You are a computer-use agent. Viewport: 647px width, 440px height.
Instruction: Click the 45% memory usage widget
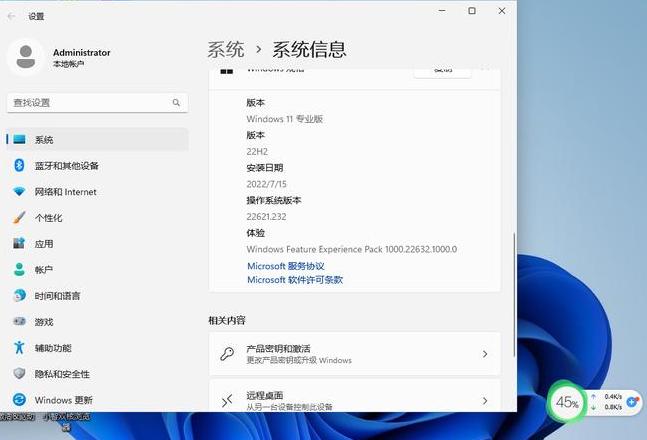pos(567,402)
